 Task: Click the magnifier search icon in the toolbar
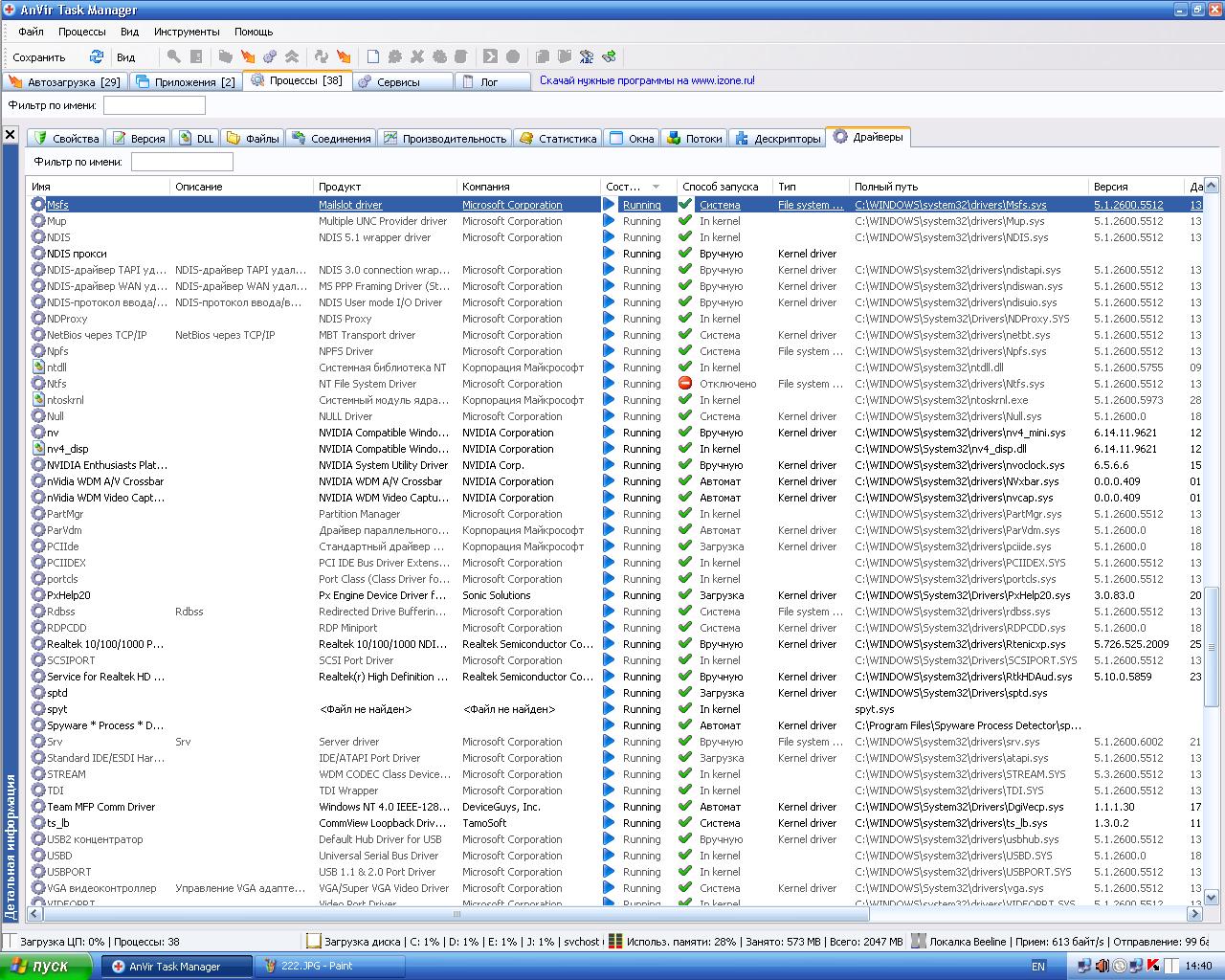click(173, 57)
